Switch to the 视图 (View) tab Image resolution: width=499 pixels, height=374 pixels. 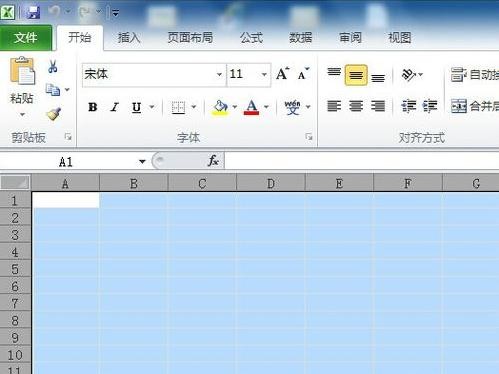tap(399, 38)
